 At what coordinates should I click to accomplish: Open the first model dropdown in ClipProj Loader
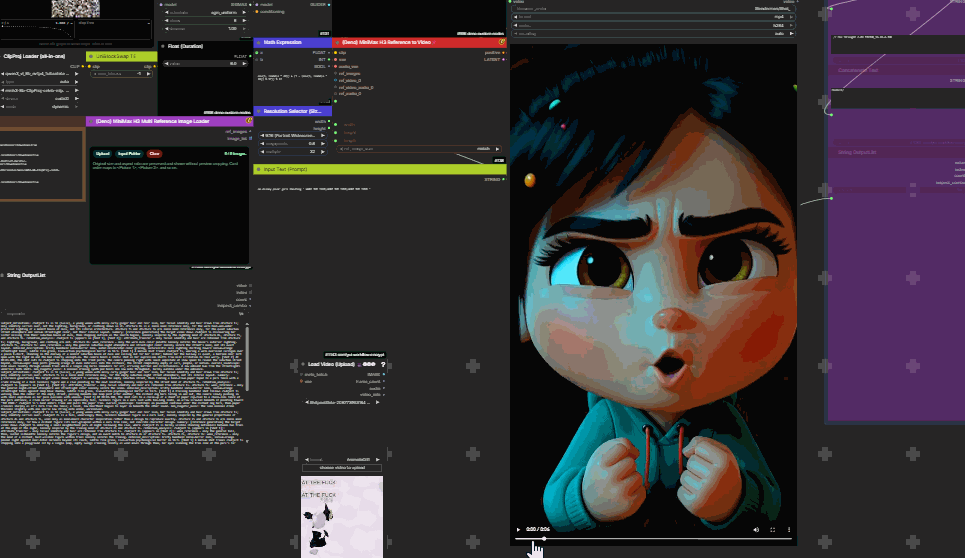click(x=40, y=73)
